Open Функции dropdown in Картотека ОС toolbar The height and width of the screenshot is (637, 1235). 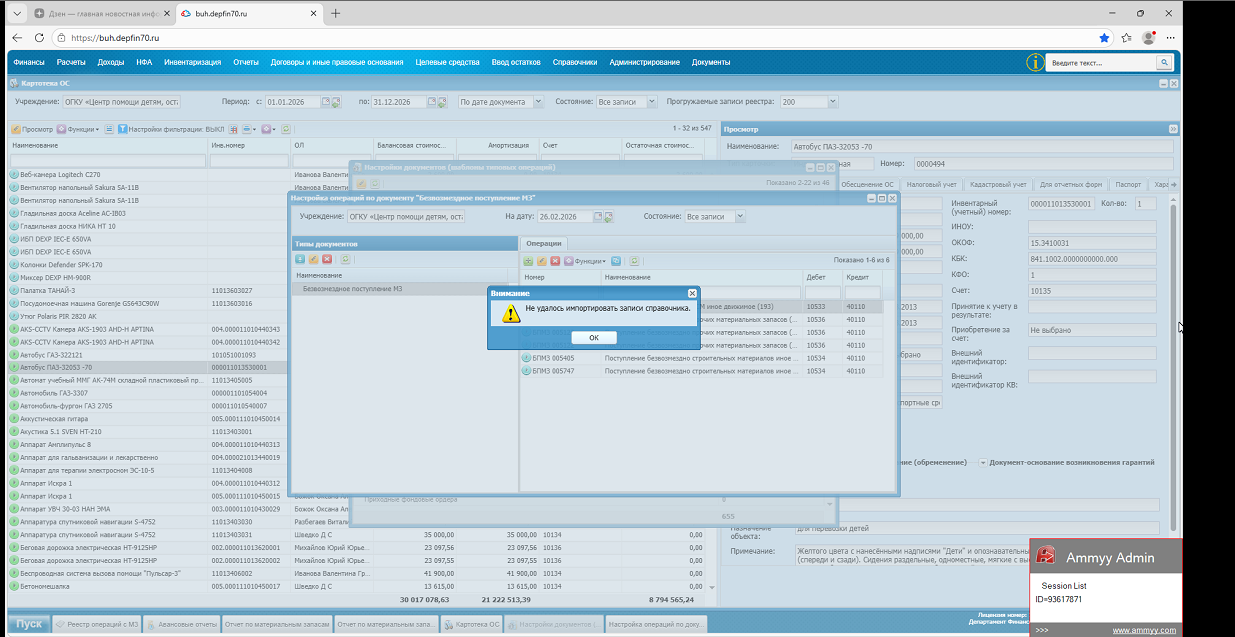tap(78, 129)
